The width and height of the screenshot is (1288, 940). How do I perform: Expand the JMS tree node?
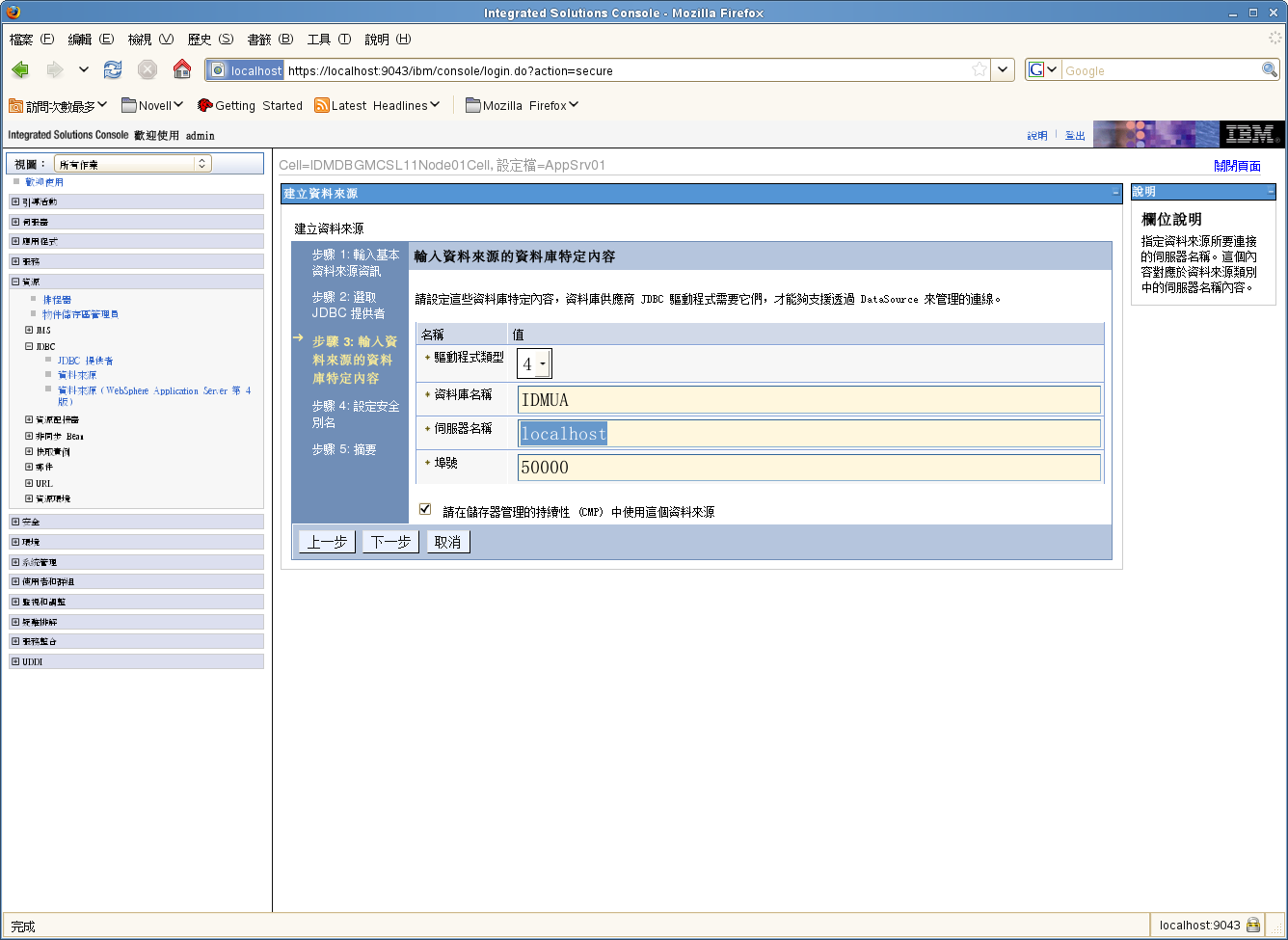point(29,330)
